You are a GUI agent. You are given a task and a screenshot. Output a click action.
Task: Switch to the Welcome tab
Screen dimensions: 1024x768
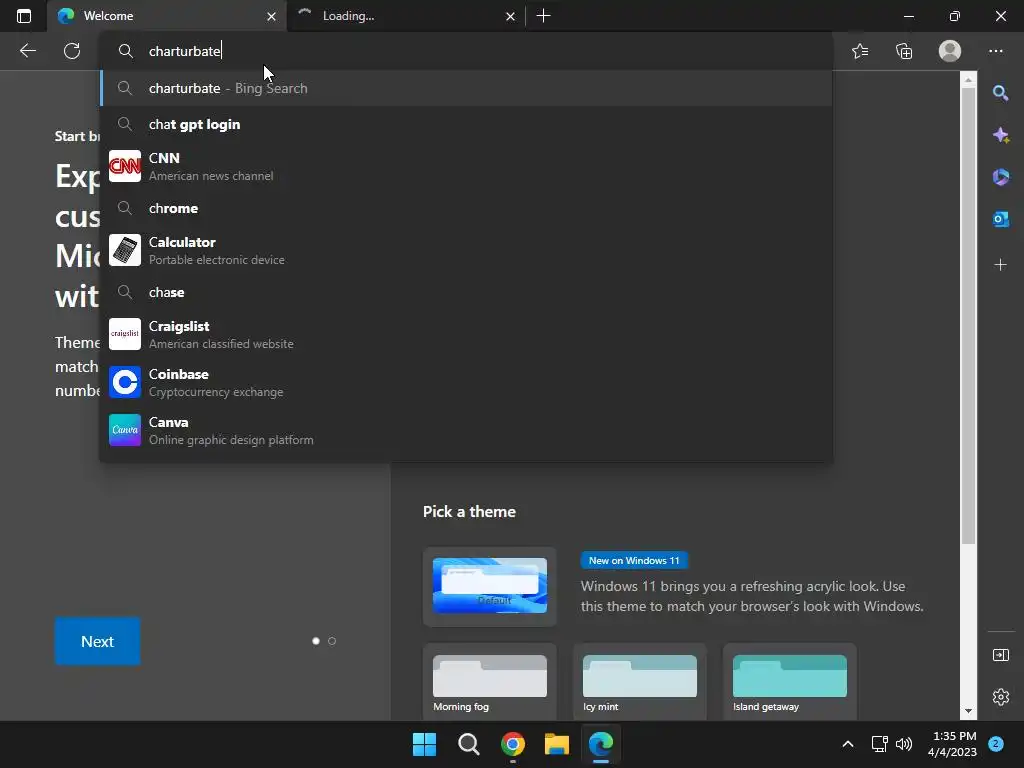coord(167,16)
